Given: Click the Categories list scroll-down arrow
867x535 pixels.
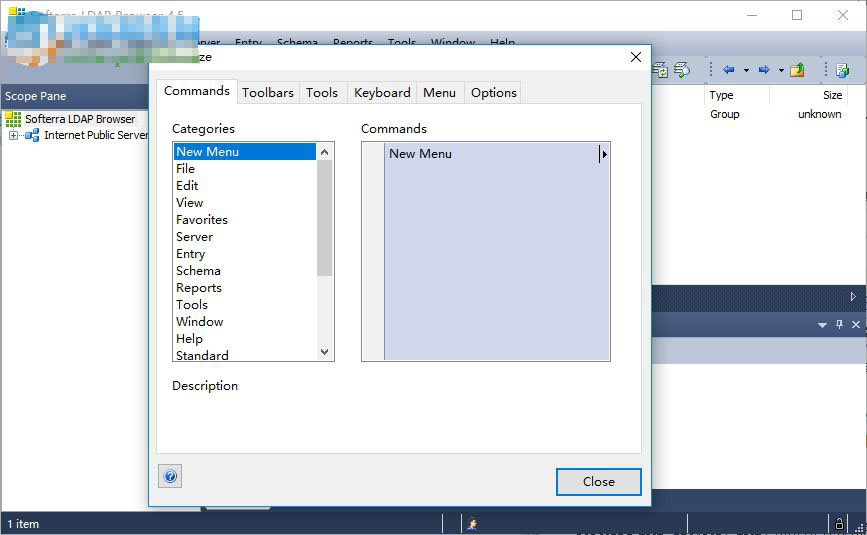Looking at the screenshot, I should coord(324,352).
